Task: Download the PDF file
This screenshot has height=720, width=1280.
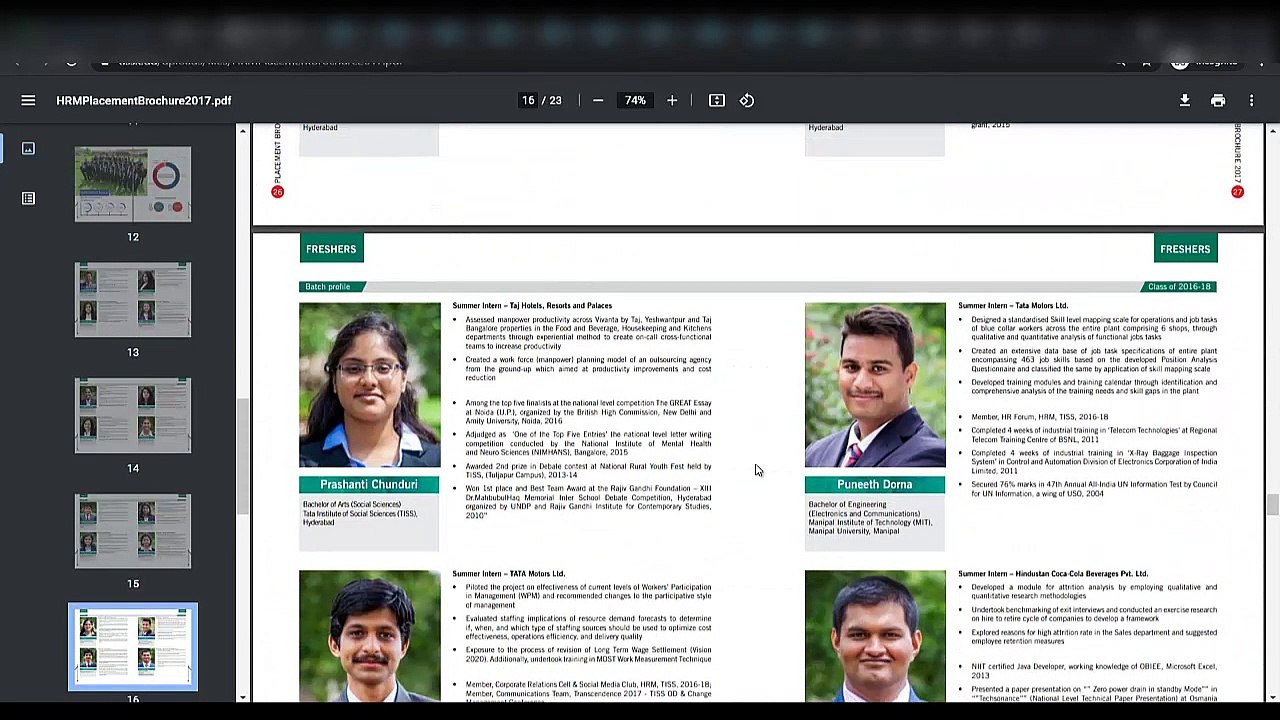Action: click(1185, 100)
